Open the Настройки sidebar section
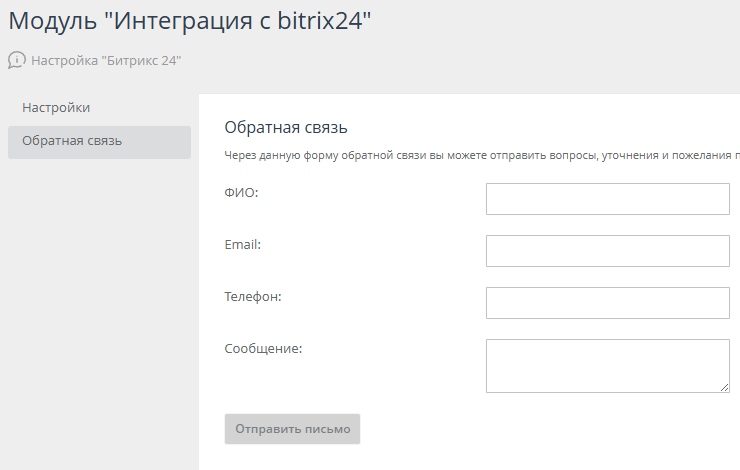 pos(56,107)
